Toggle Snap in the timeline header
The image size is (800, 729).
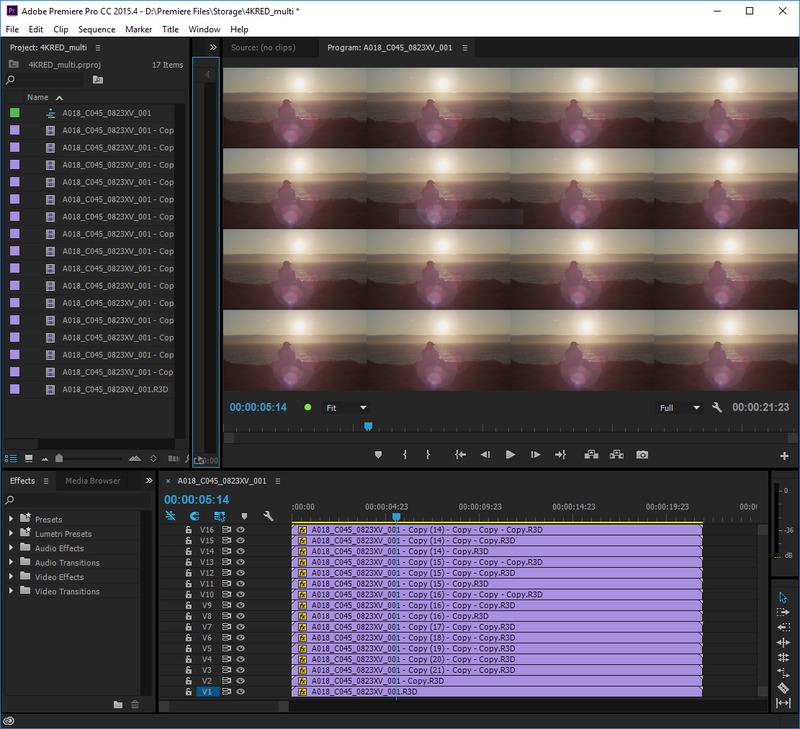(x=194, y=516)
